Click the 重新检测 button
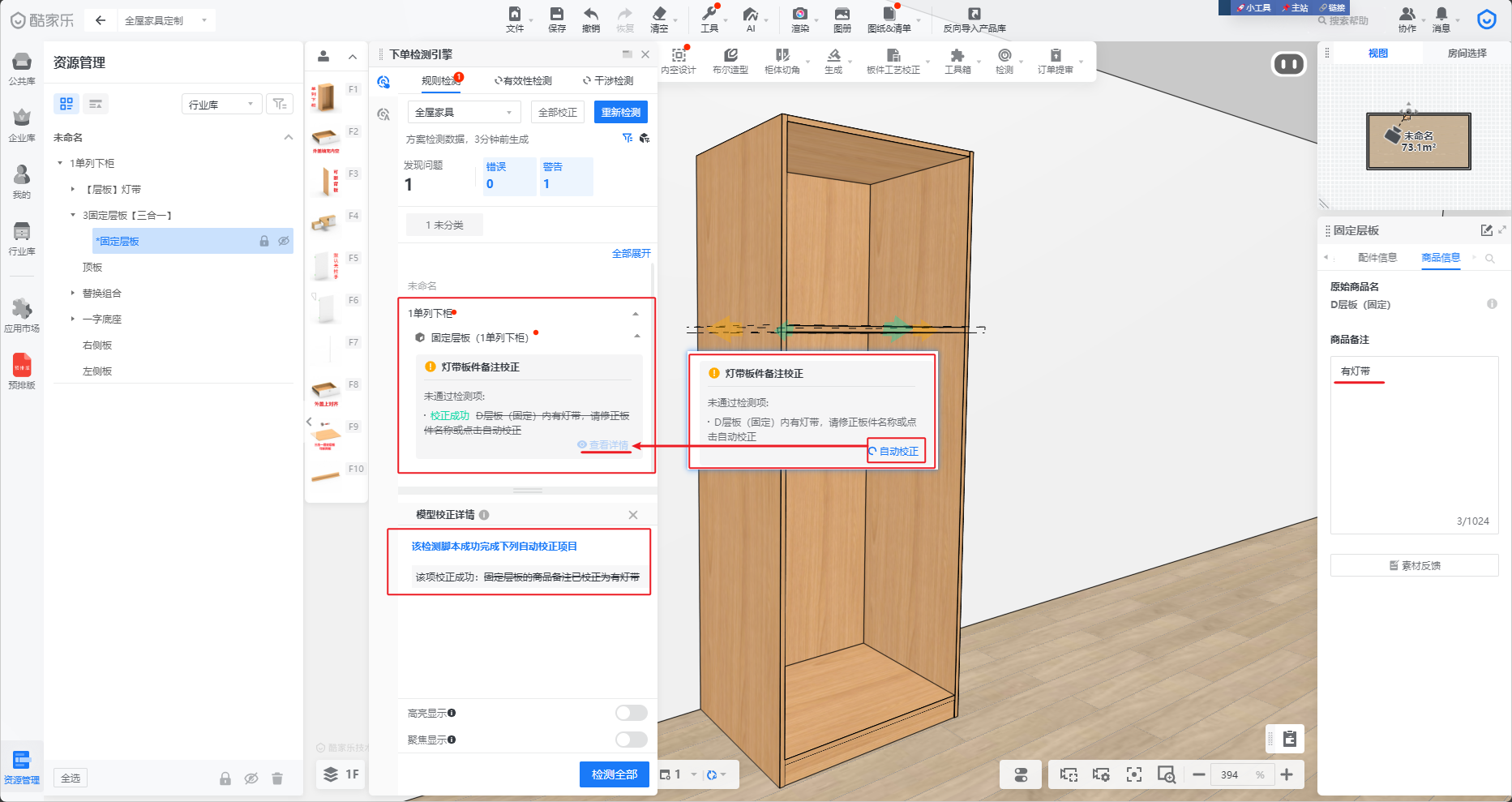Screen dimensions: 1512x802 click(621, 112)
